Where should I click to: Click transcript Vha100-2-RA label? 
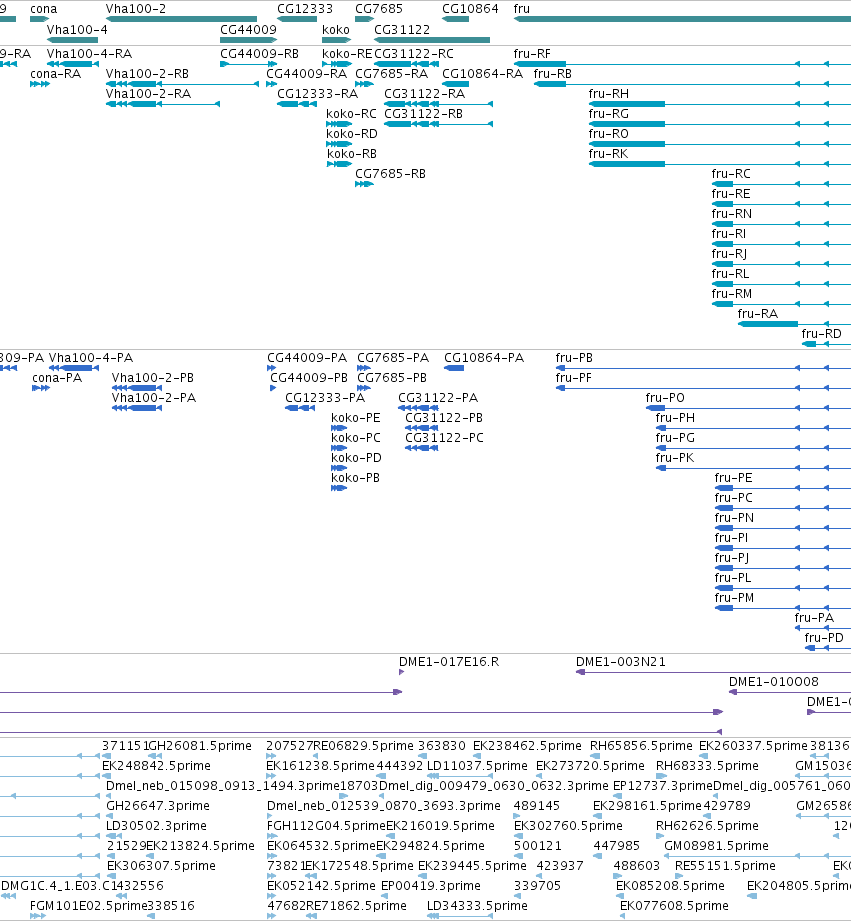click(148, 93)
